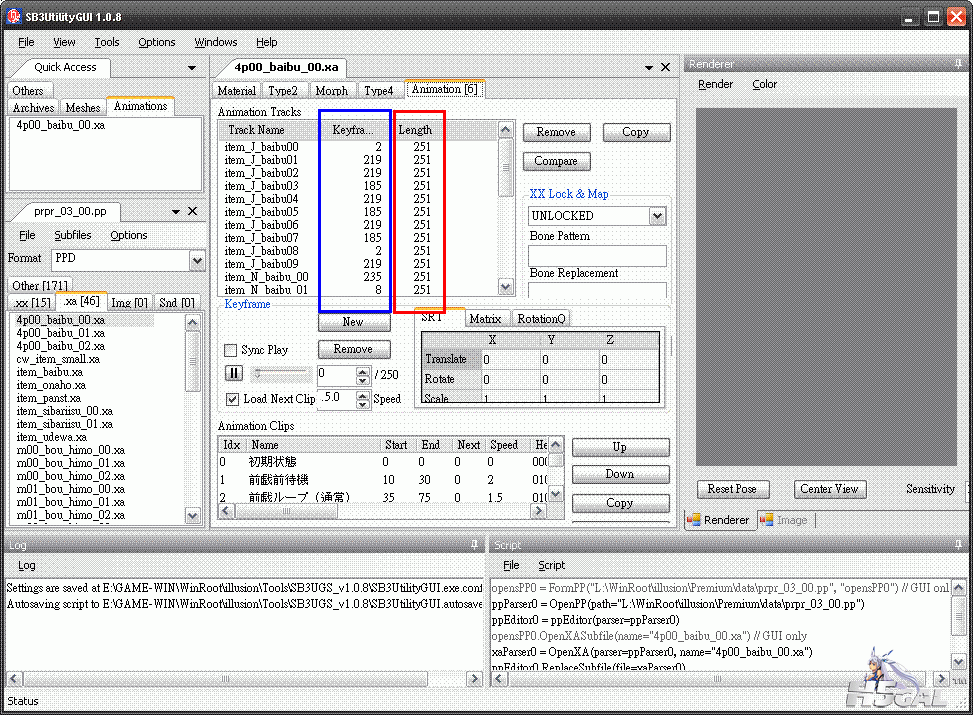The width and height of the screenshot is (973, 715).
Task: Open the Quick Access panel dropdown arrow
Action: [192, 67]
